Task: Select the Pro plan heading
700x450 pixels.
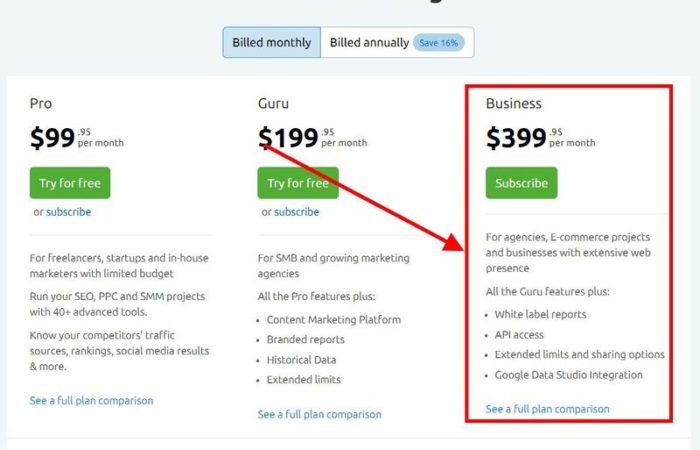Action: coord(41,103)
